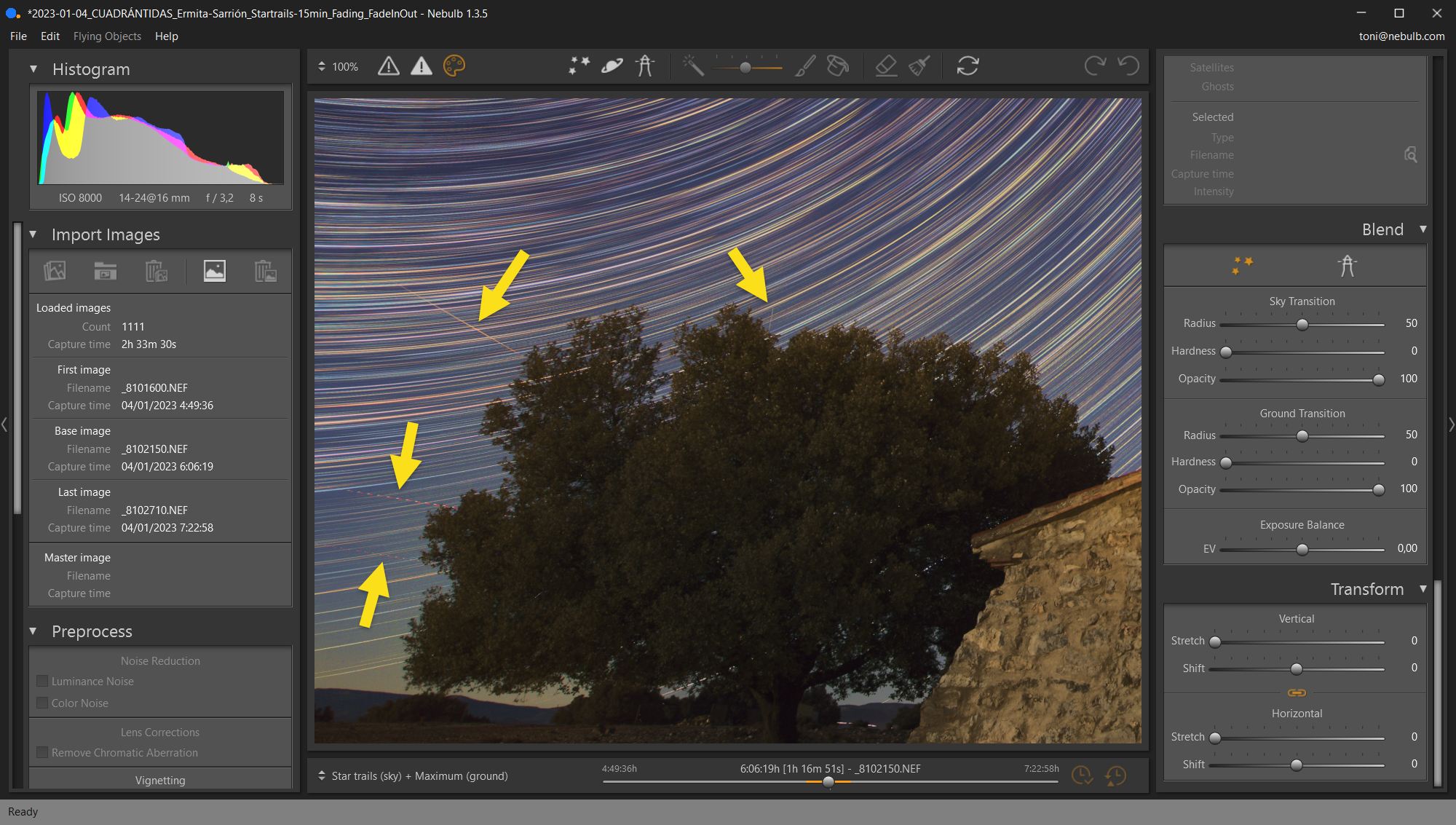Click the file search magnifier icon
Screen dimensions: 1456x825
click(1410, 154)
